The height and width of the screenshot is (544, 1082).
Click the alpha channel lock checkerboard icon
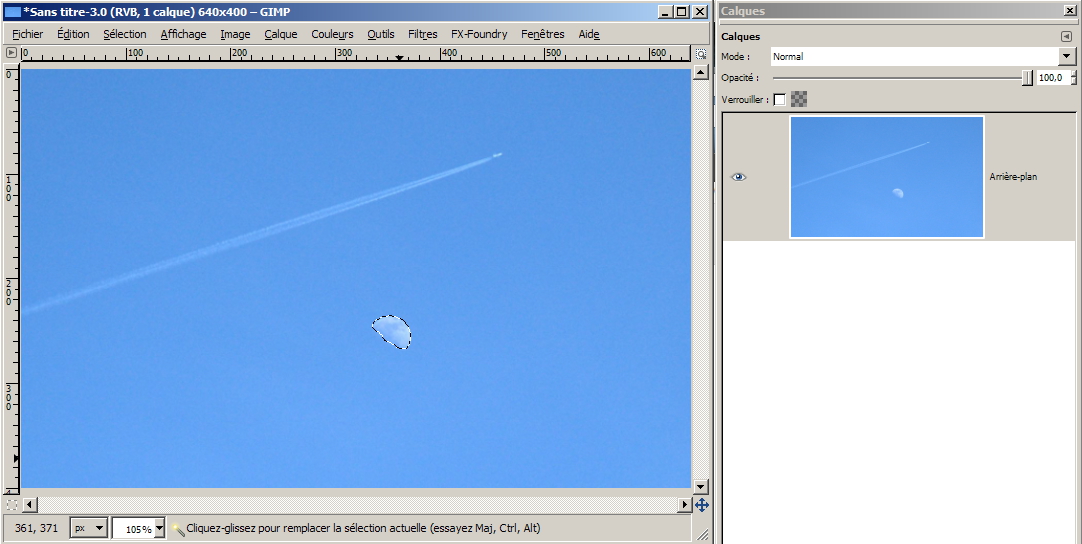799,99
